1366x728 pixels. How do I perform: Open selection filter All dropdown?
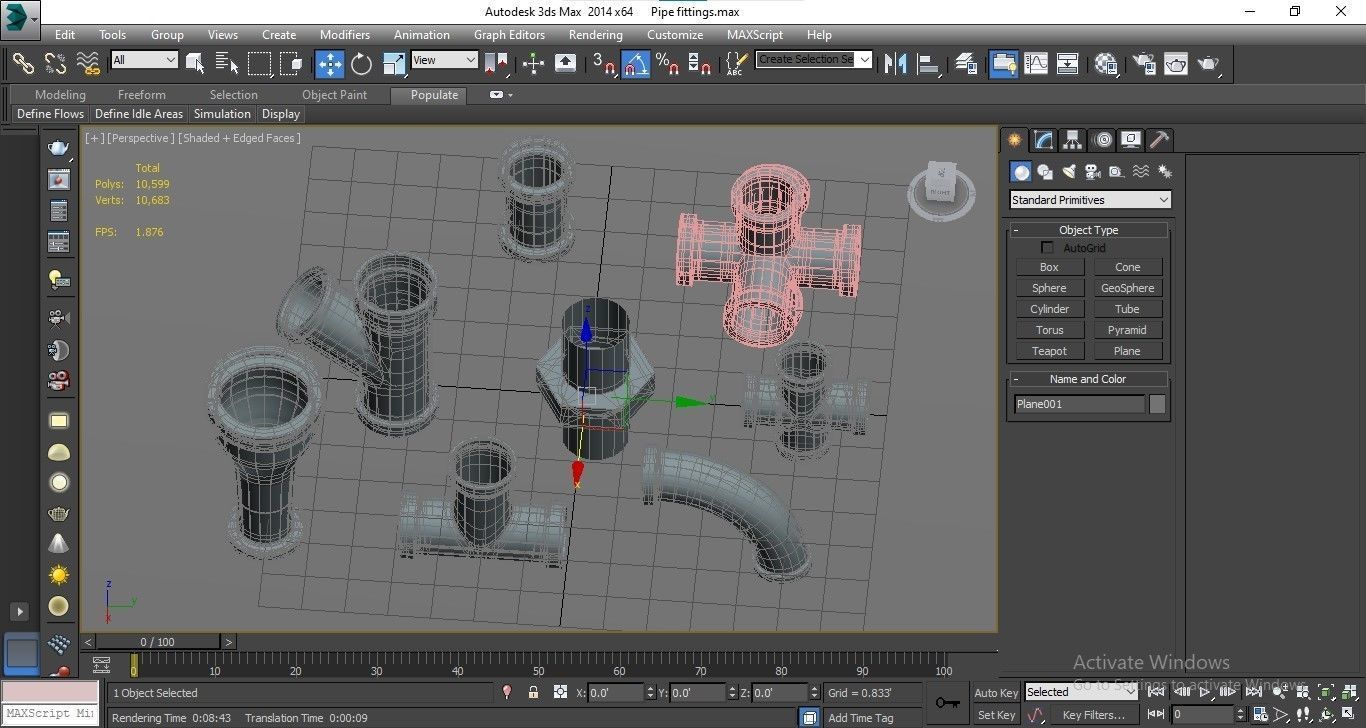[x=145, y=60]
